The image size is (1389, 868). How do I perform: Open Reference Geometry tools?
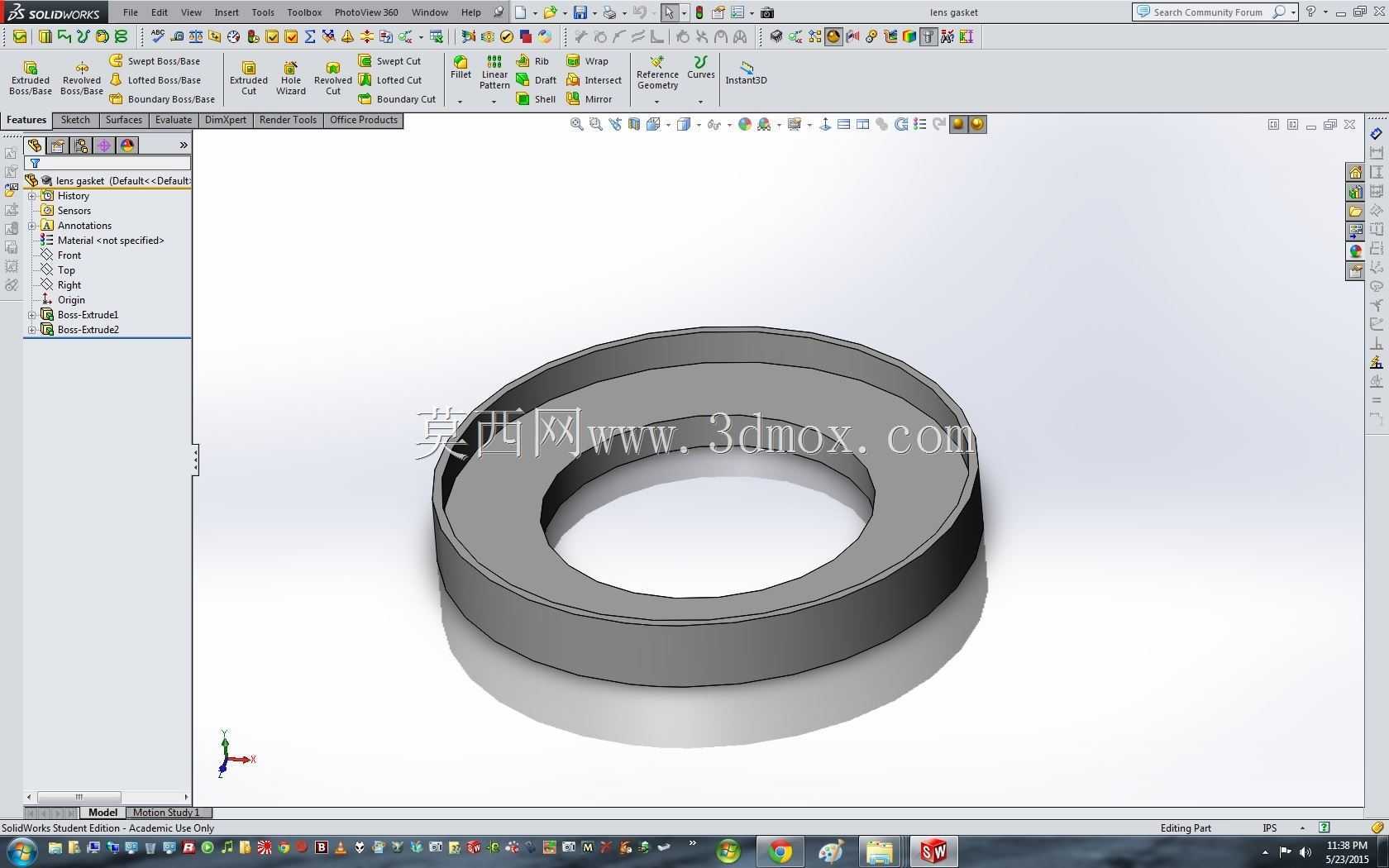pyautogui.click(x=657, y=73)
